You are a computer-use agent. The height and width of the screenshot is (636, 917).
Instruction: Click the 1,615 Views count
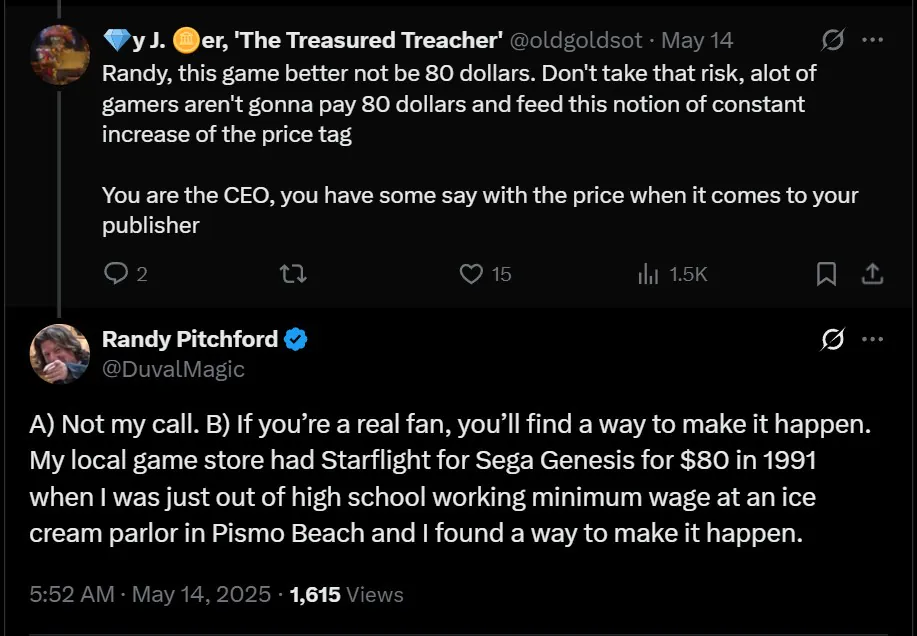tap(346, 594)
